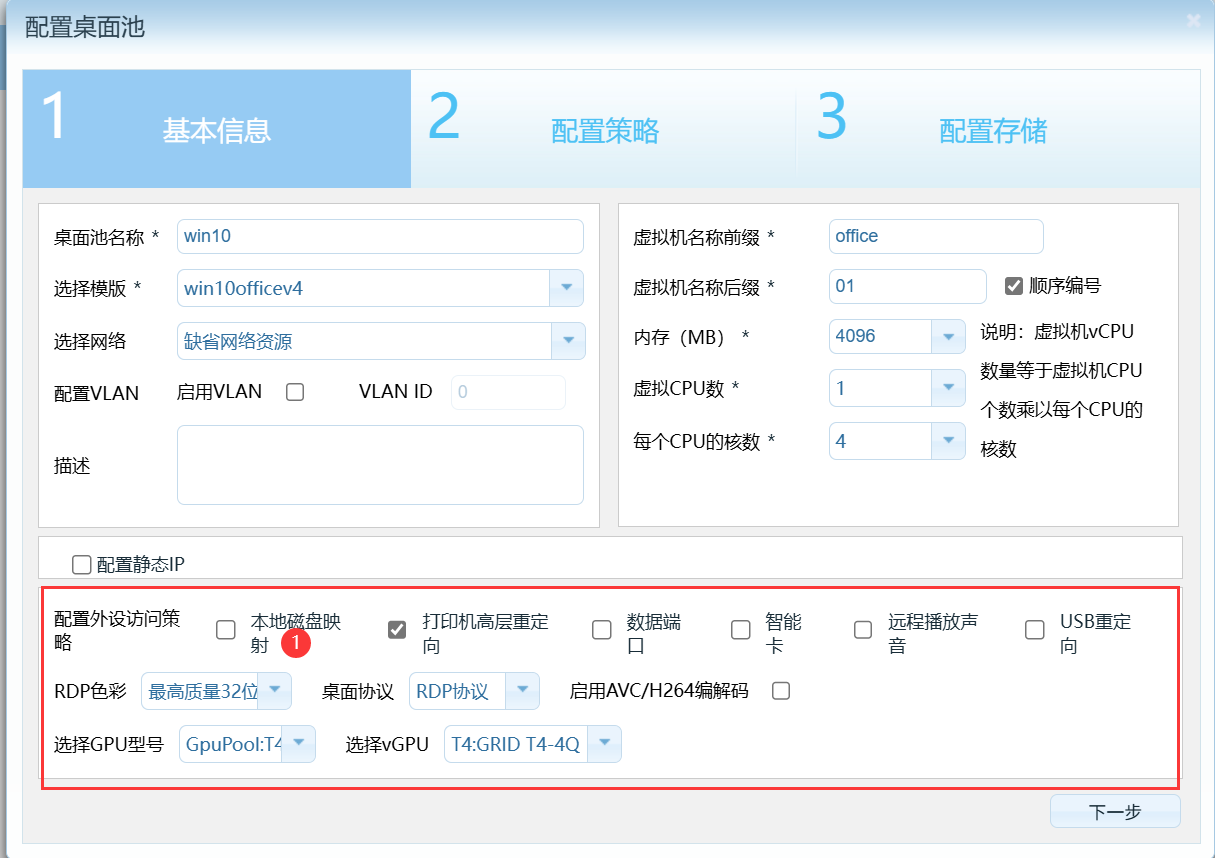Turn on USB重定向
The width and height of the screenshot is (1215, 858).
(x=1034, y=629)
